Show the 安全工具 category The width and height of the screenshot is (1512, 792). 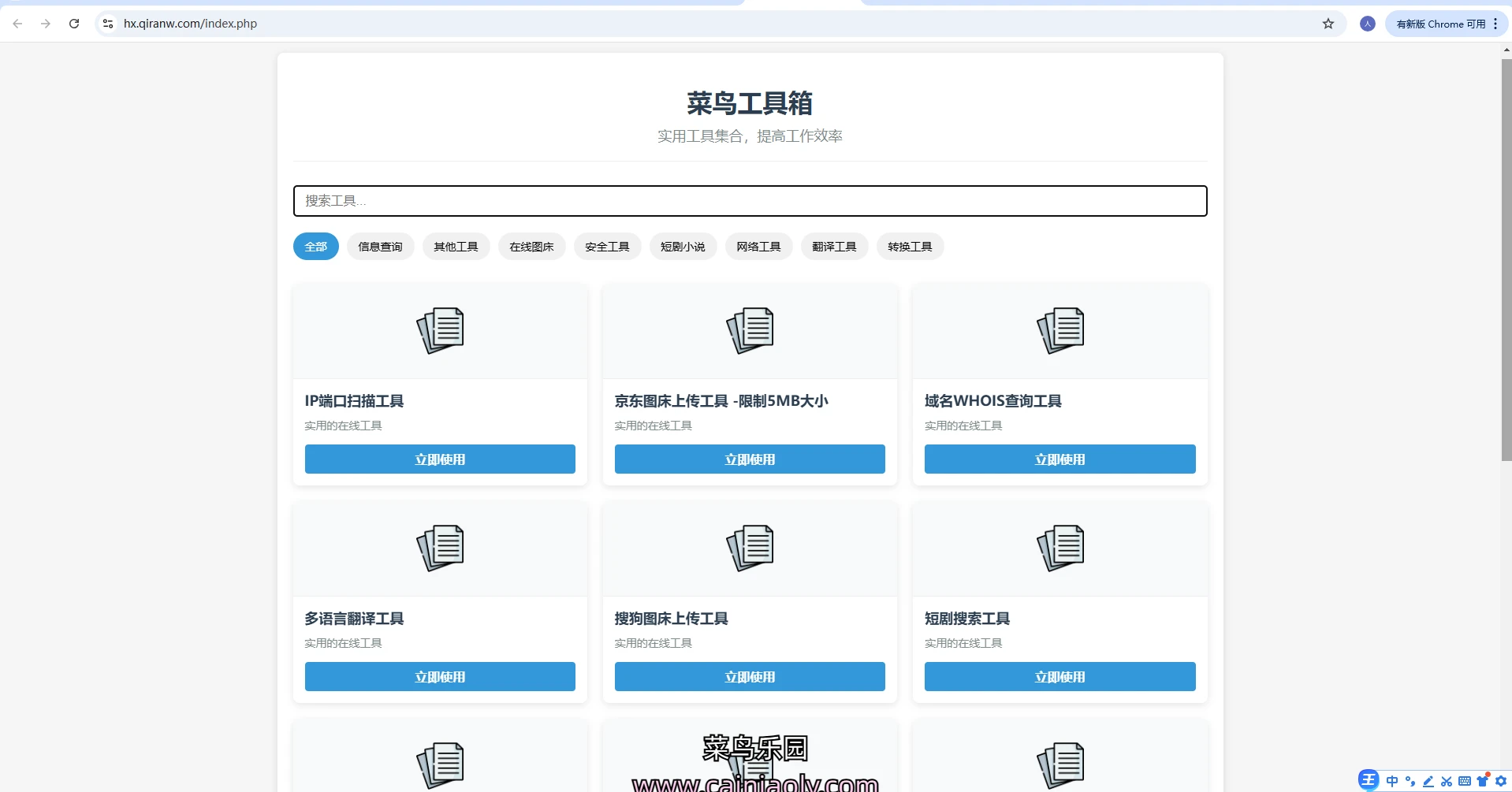(x=607, y=247)
